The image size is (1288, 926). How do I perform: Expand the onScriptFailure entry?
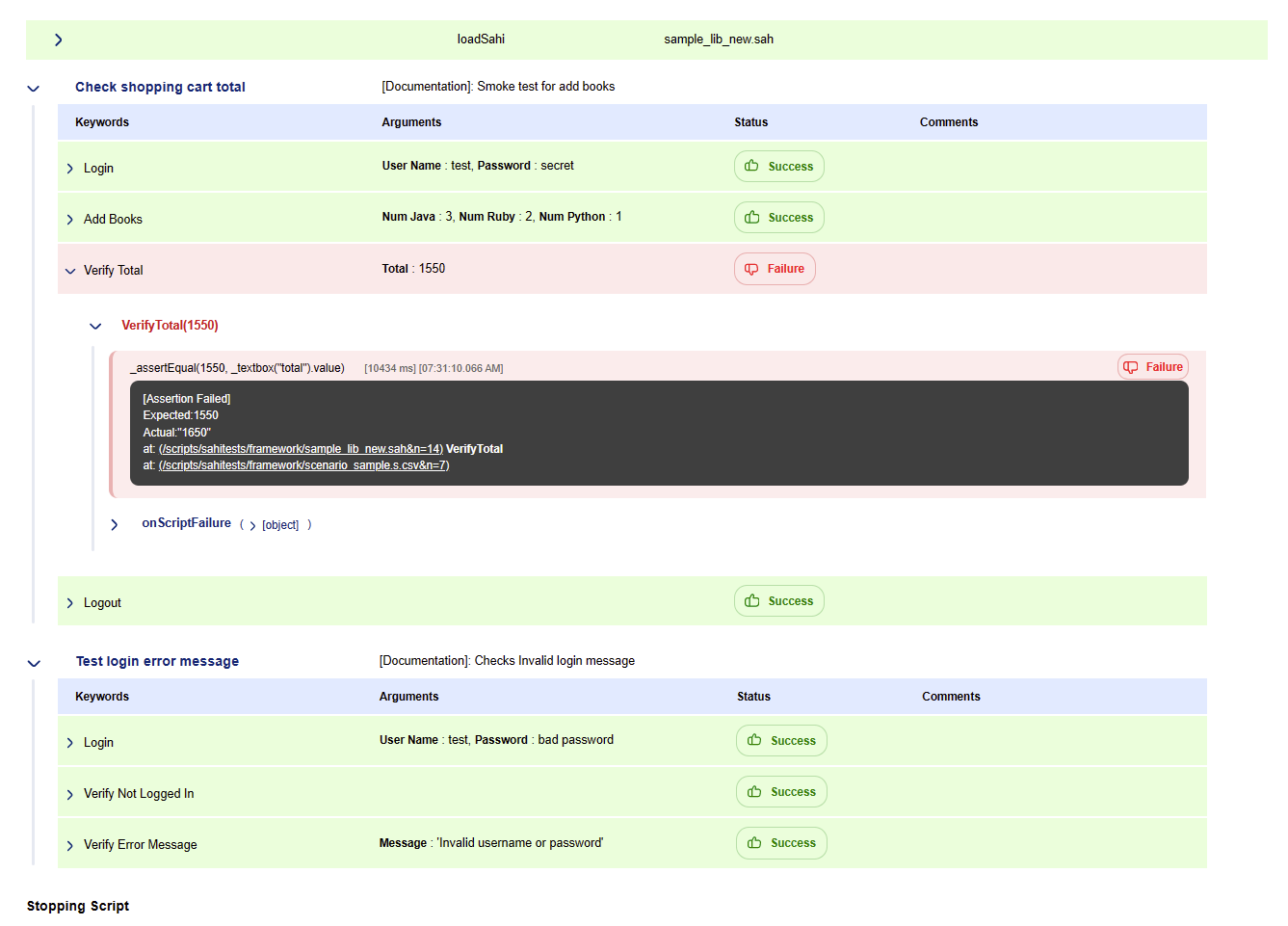coord(115,524)
